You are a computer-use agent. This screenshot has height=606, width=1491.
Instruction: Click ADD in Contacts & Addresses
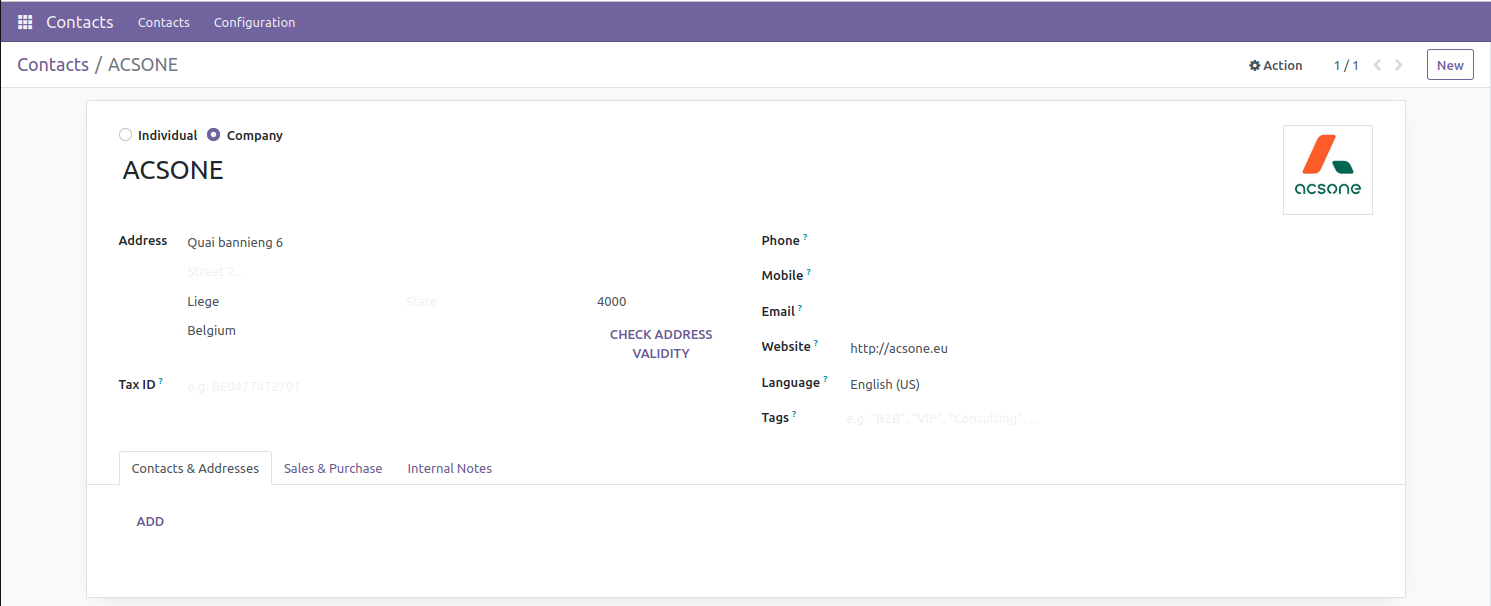(x=150, y=522)
